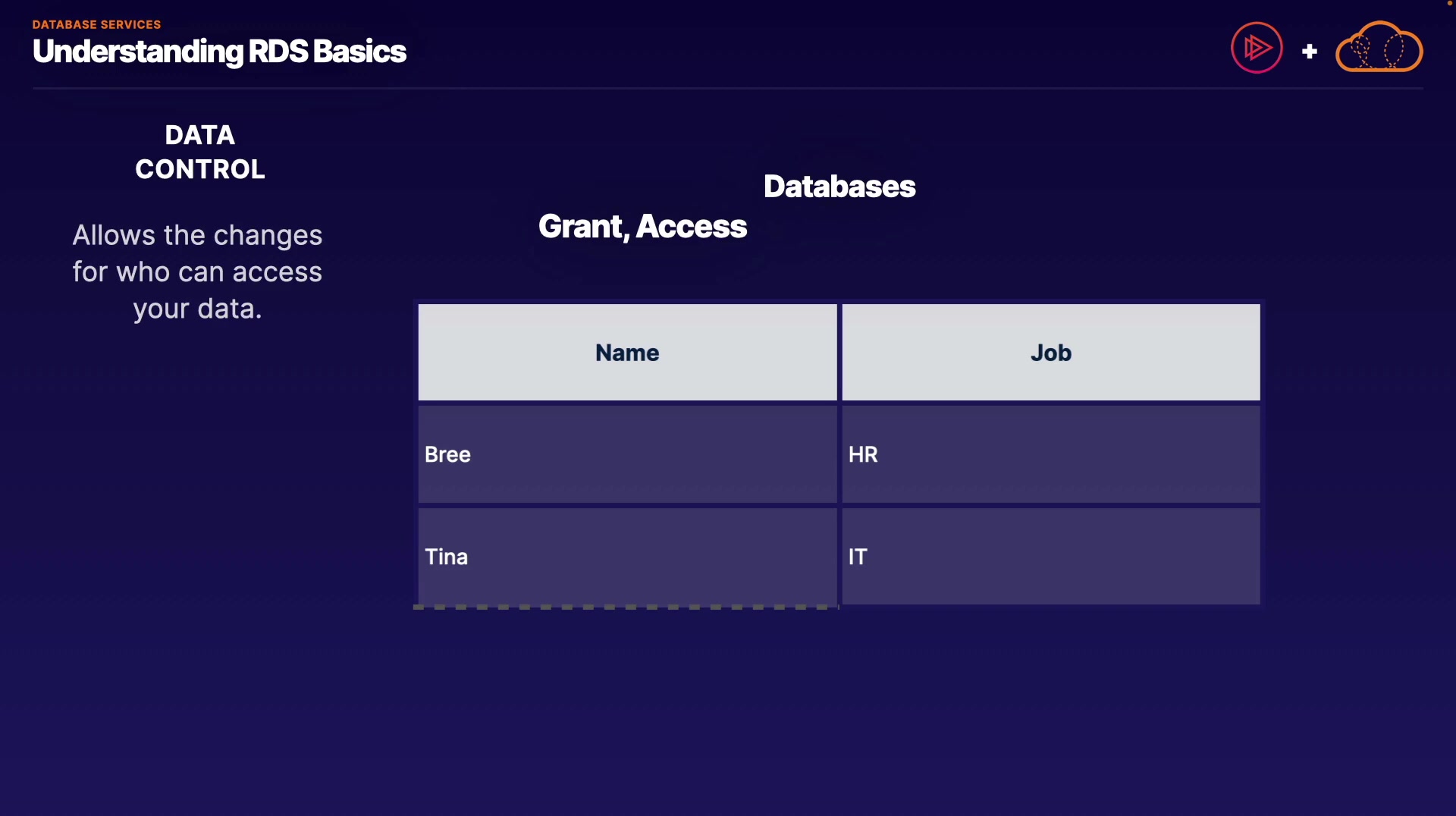
Task: Click the plus sign between the logos
Action: click(1310, 52)
